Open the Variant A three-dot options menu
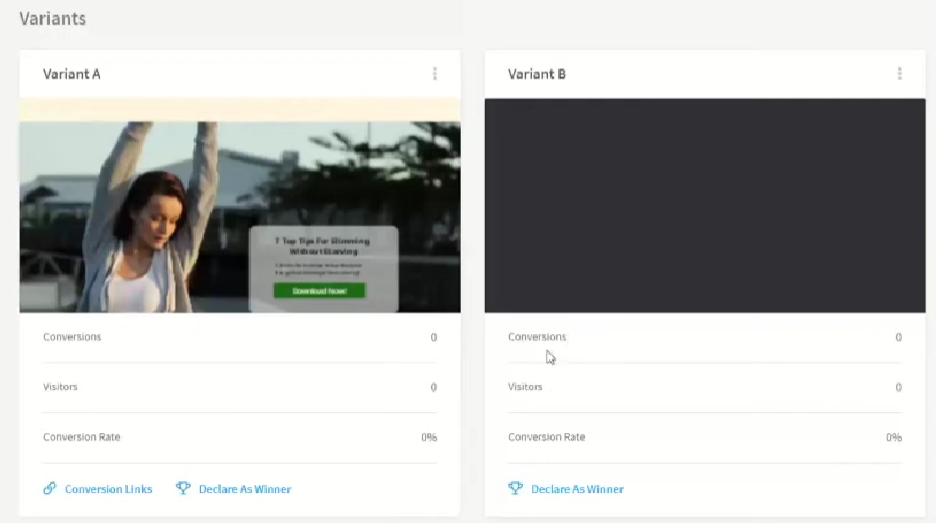 [434, 74]
